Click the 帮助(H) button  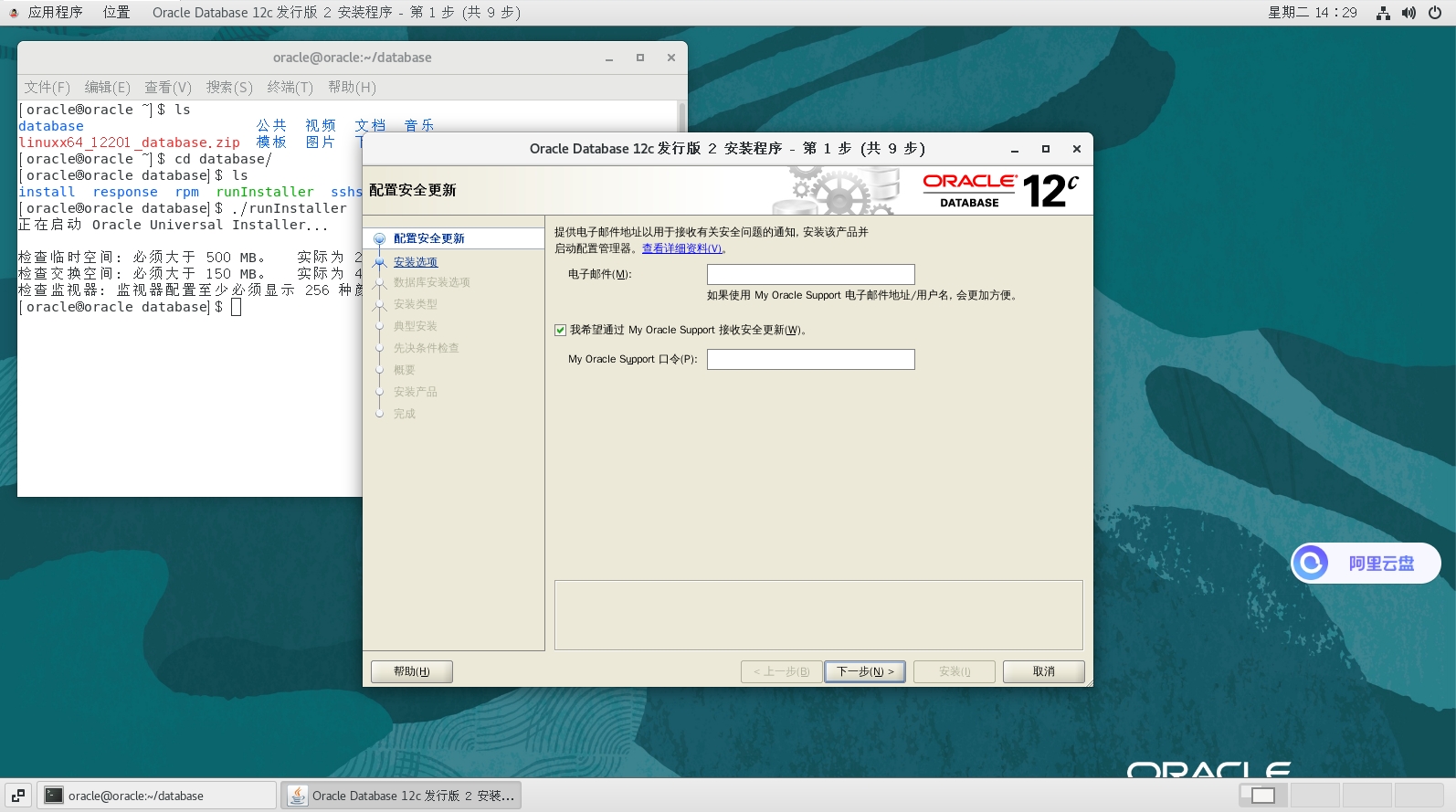pyautogui.click(x=412, y=671)
